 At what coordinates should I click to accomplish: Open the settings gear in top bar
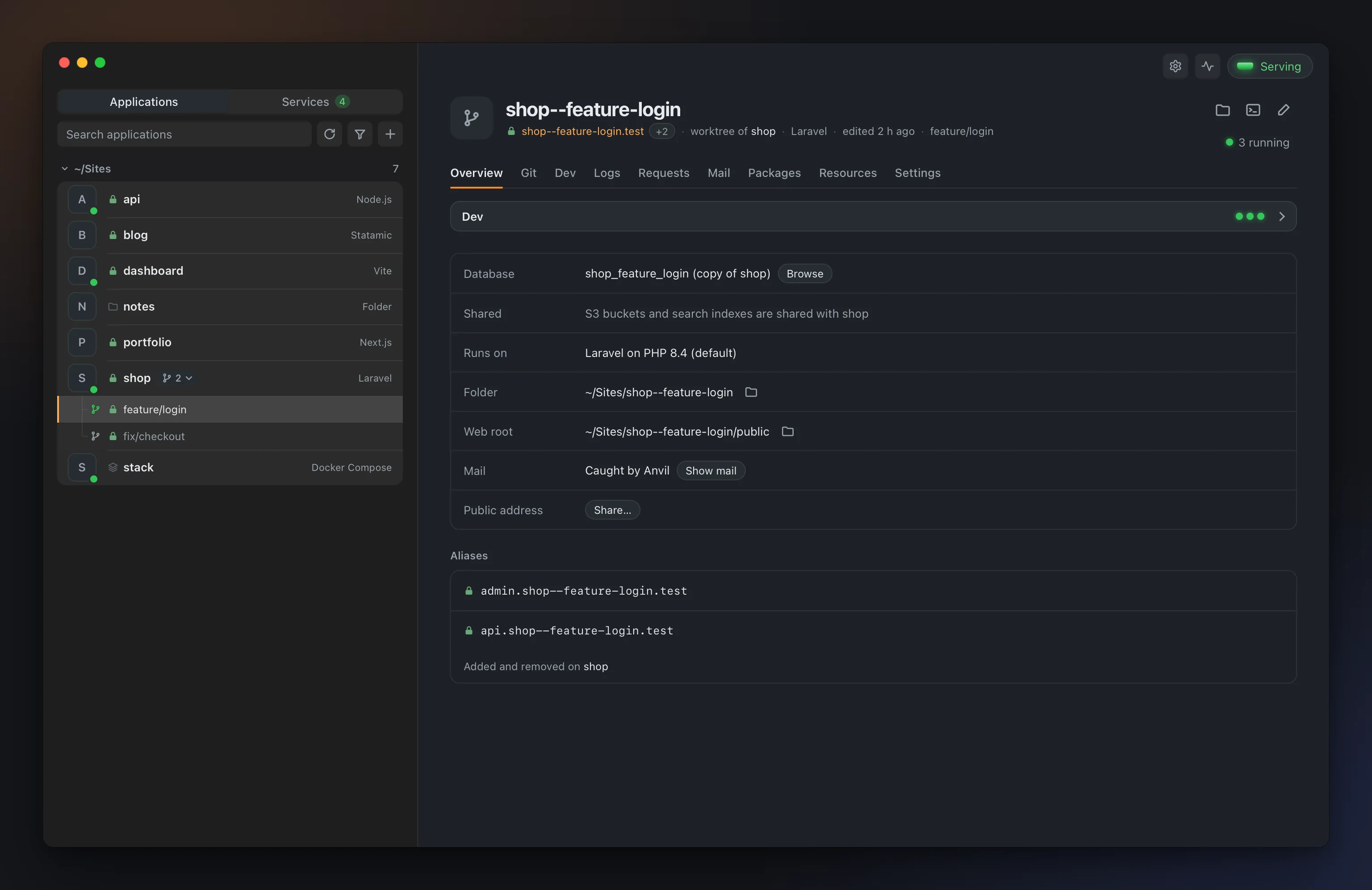(1175, 66)
